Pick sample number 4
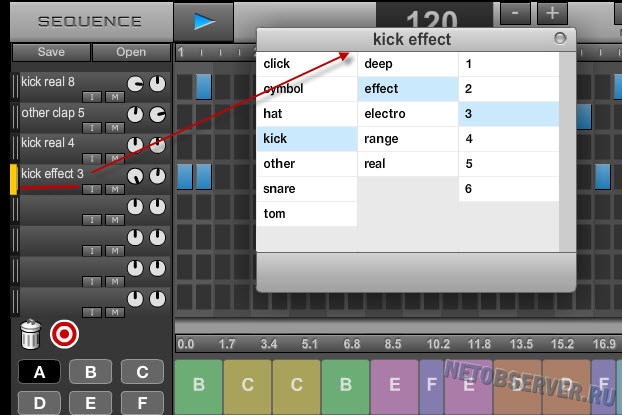 pyautogui.click(x=509, y=139)
